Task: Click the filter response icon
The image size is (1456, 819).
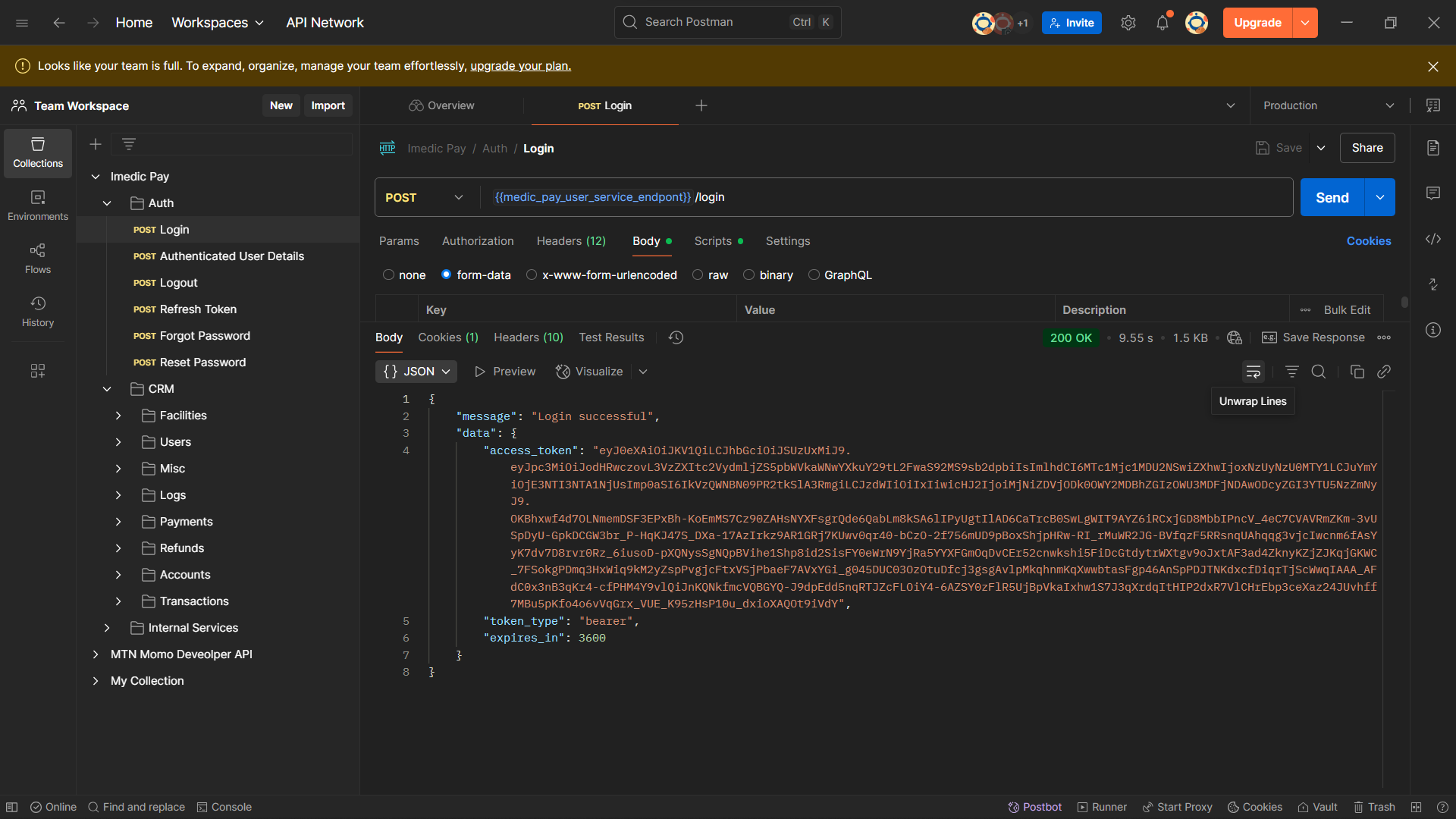Action: 1292,372
